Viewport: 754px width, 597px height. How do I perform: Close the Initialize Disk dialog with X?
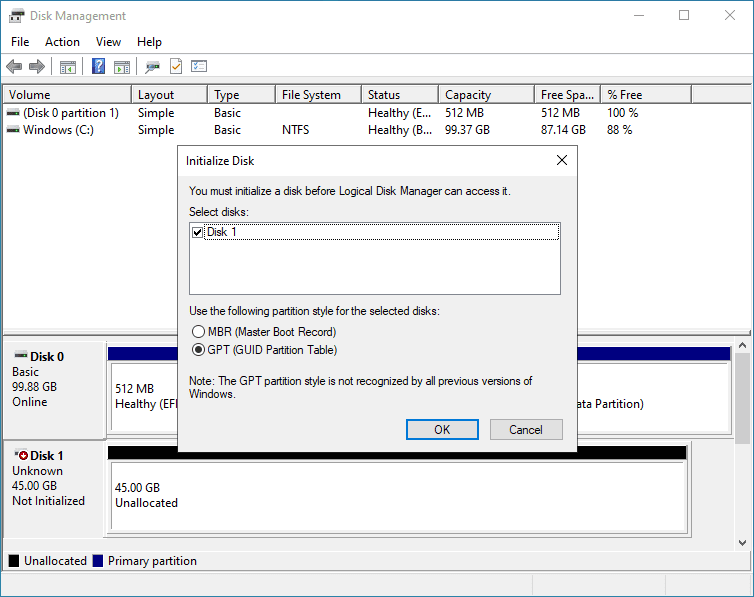(562, 161)
